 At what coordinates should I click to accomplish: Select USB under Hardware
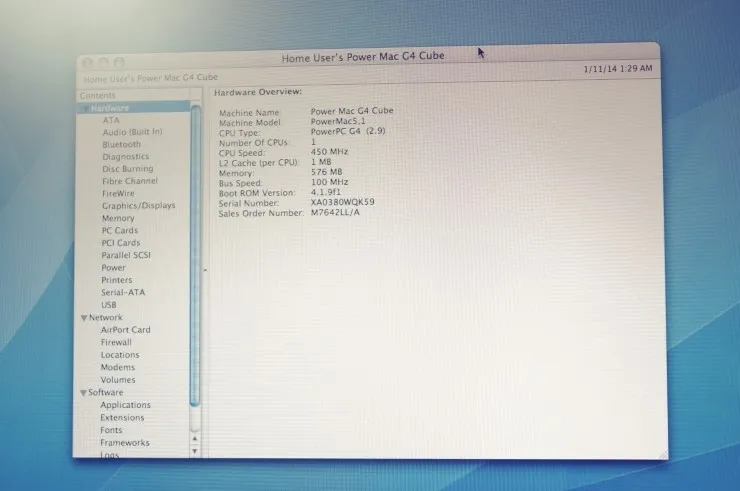109,305
